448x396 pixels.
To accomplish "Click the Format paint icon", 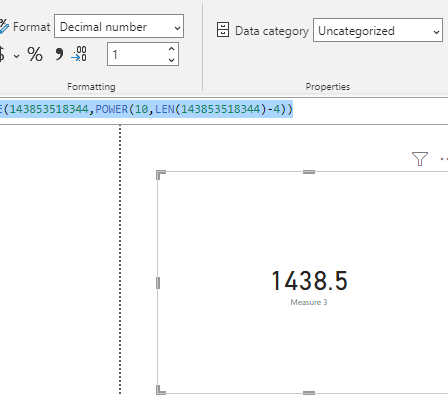I will 4,26.
